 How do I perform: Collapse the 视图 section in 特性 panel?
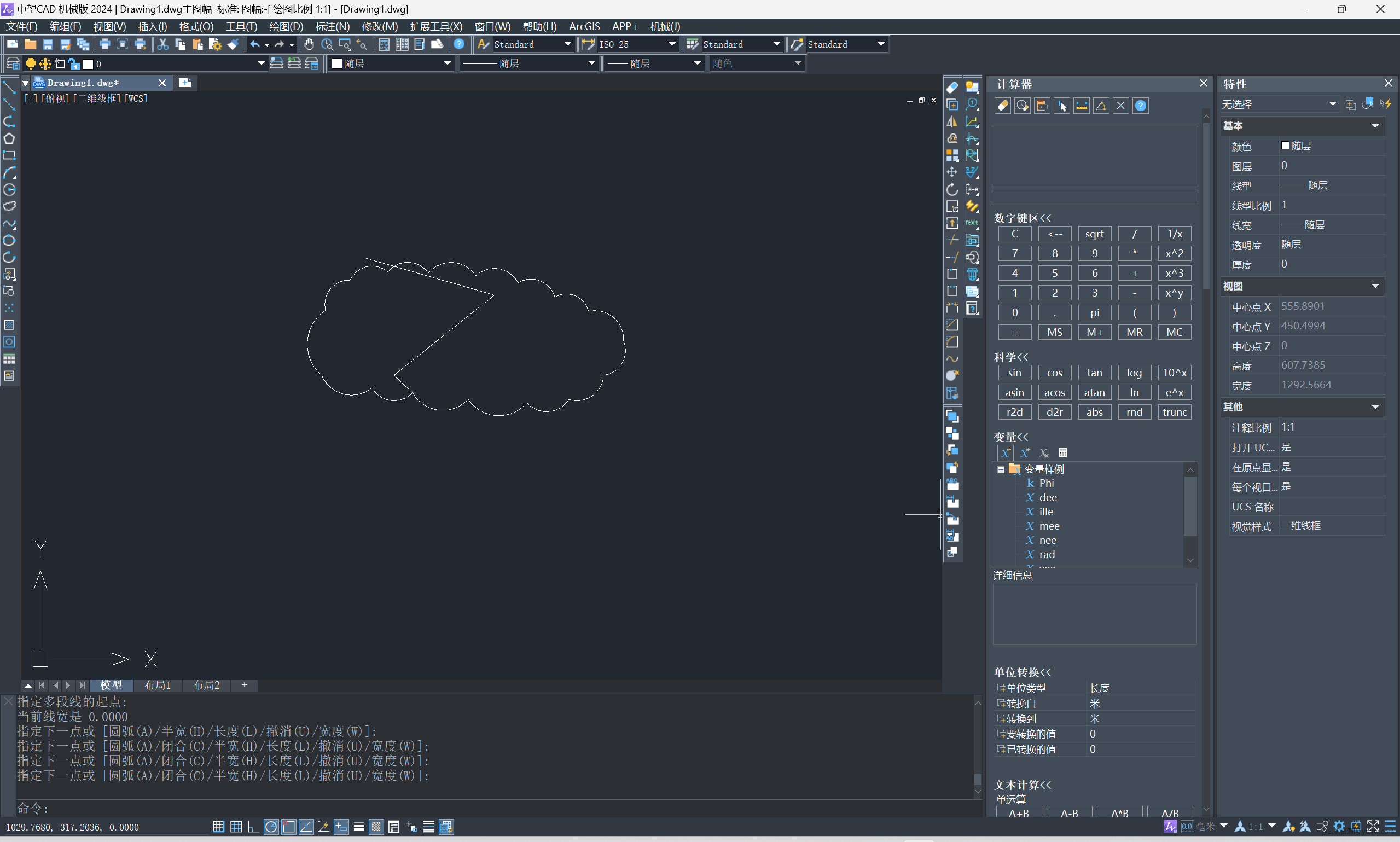[1375, 287]
